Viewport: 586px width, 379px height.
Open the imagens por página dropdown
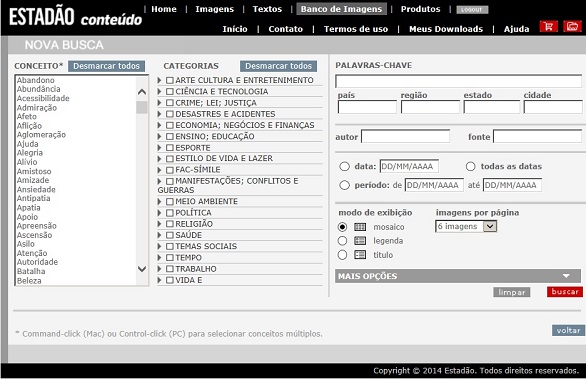point(466,227)
